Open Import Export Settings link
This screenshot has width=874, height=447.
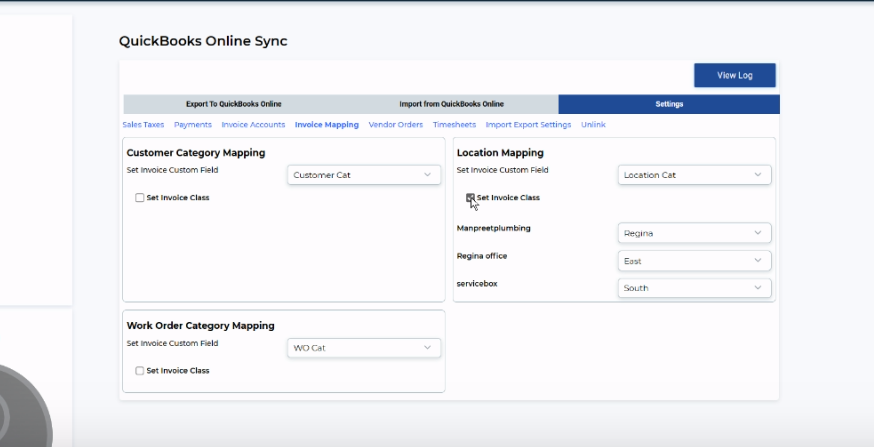(528, 125)
